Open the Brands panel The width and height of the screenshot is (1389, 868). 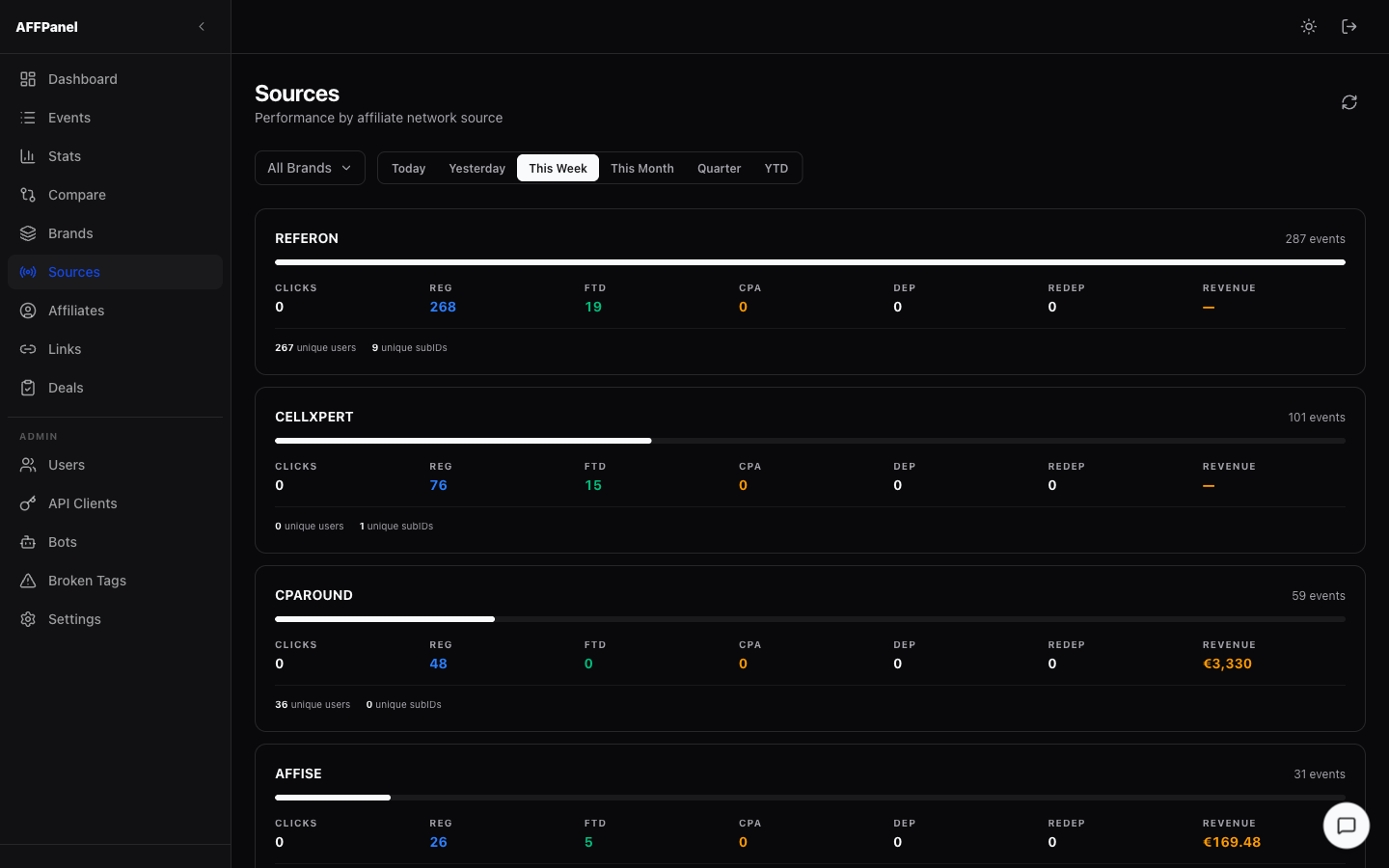tap(70, 232)
